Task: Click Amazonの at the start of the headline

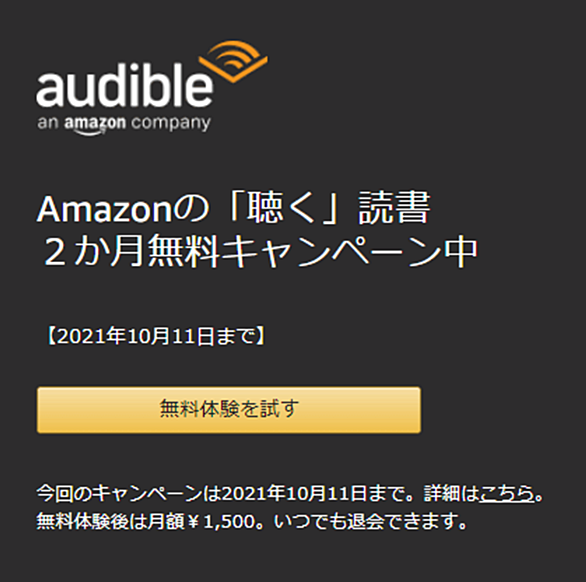Action: coord(123,209)
